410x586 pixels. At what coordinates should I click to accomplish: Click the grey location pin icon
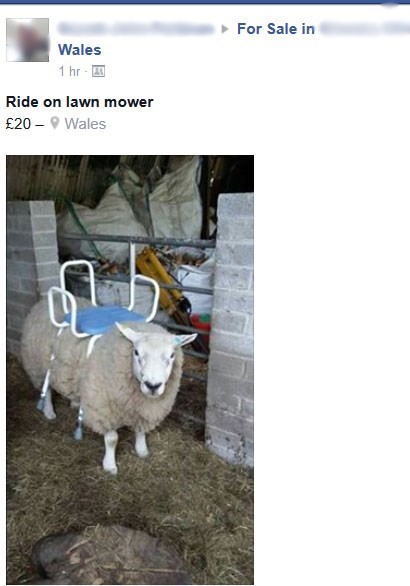[x=55, y=123]
